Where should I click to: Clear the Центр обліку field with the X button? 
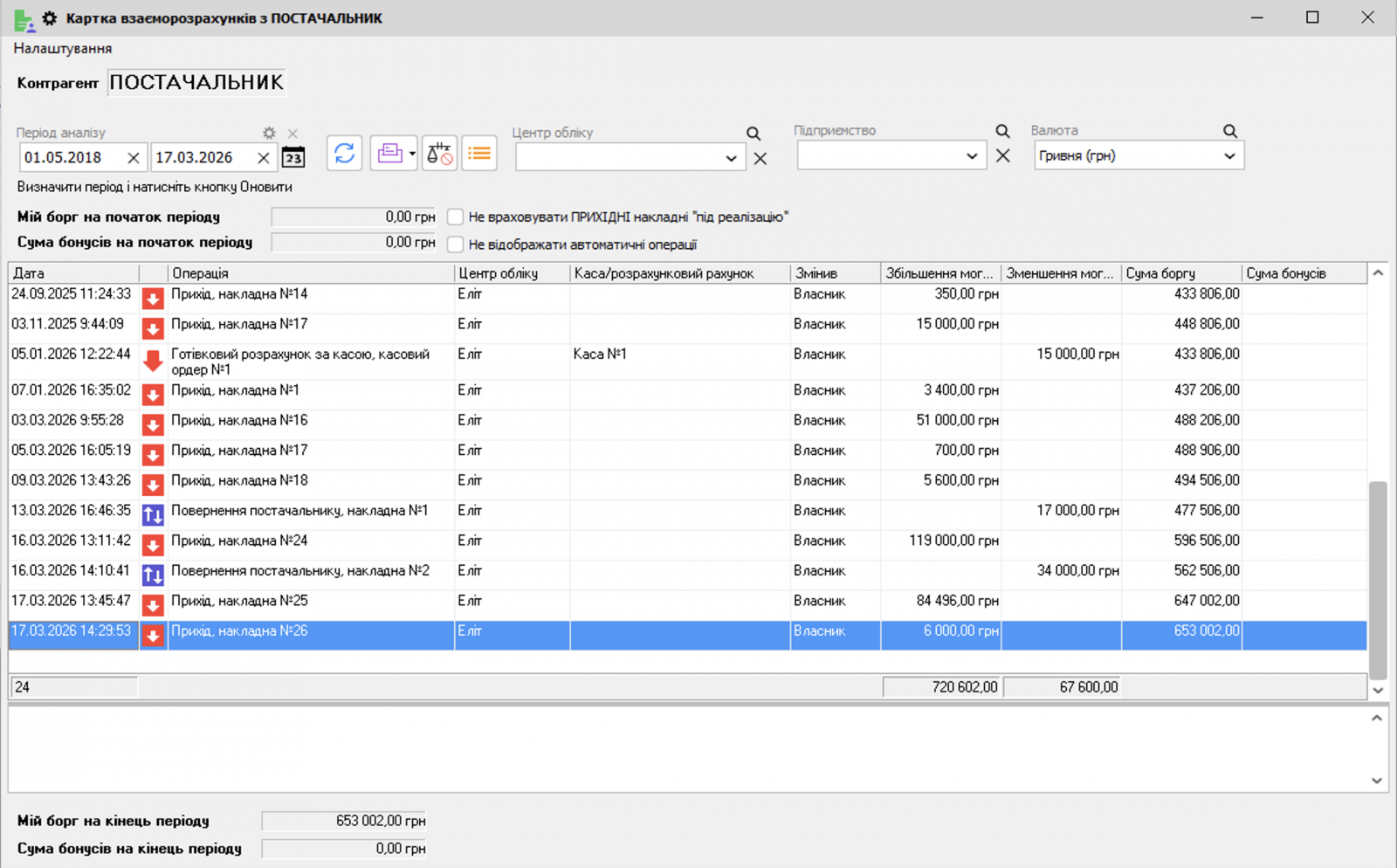[759, 159]
